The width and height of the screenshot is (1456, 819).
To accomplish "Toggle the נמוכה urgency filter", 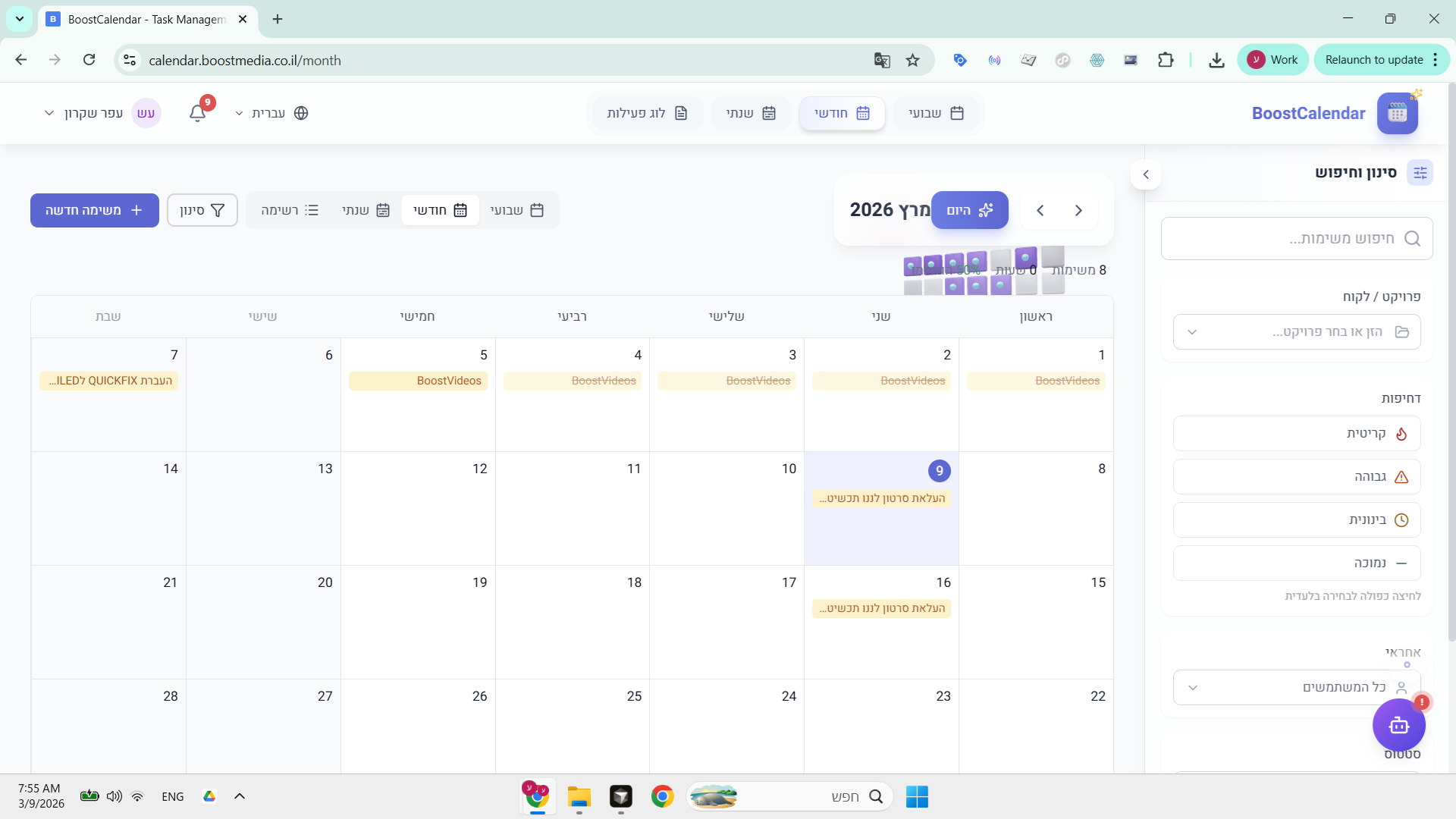I will pos(1297,563).
